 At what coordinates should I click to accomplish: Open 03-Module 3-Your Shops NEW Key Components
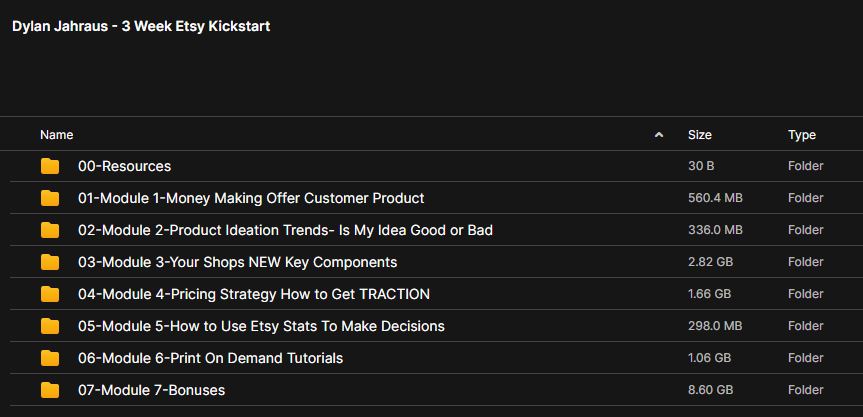click(x=237, y=262)
